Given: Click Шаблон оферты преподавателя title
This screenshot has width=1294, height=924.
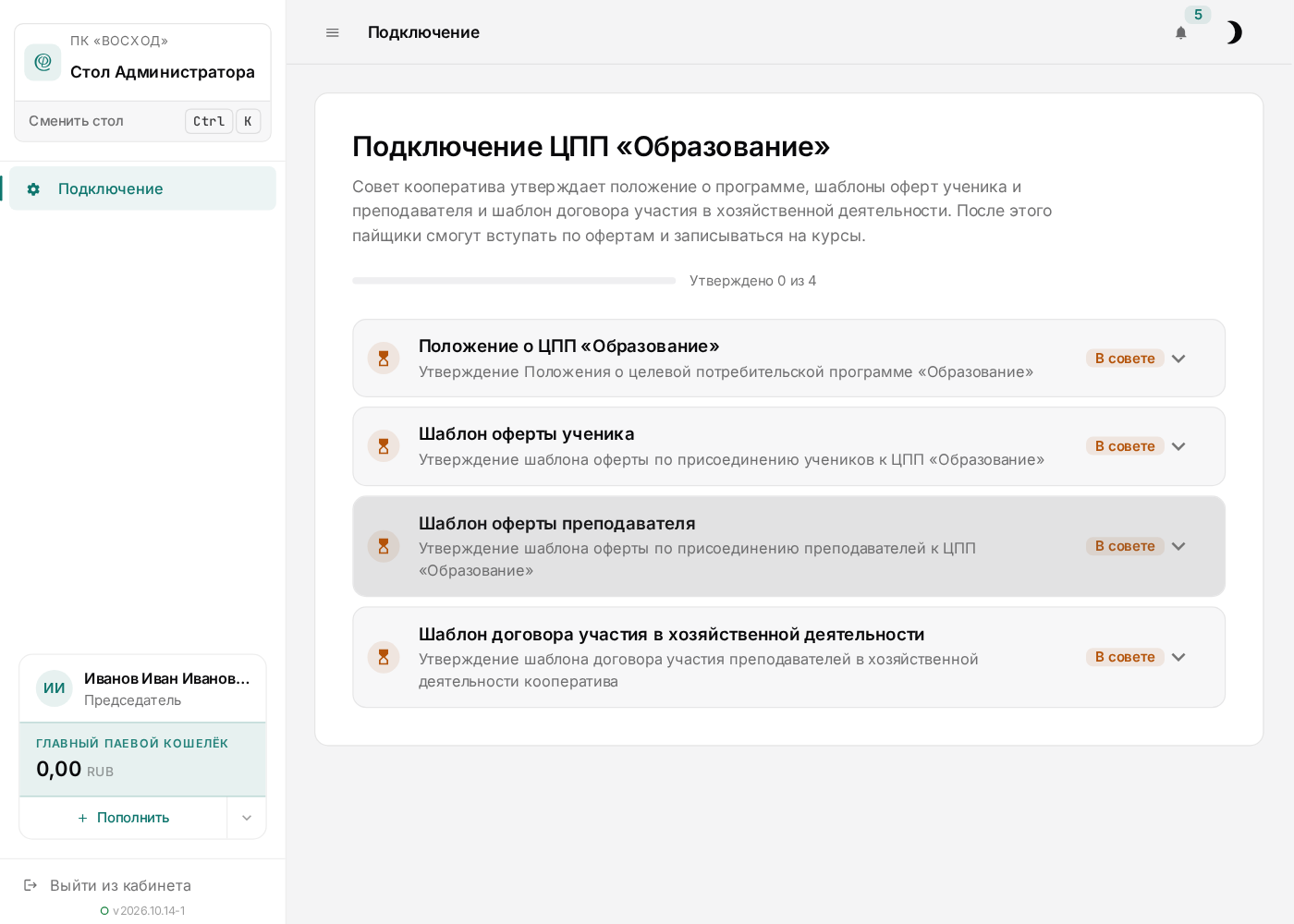Looking at the screenshot, I should click(557, 524).
